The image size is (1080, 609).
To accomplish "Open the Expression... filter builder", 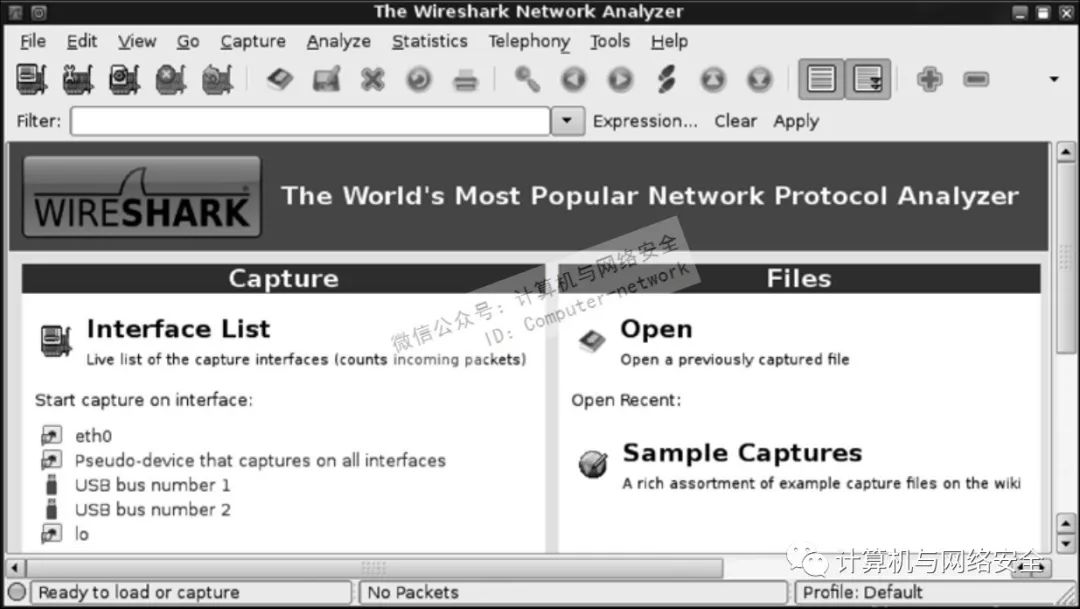I will (x=645, y=121).
